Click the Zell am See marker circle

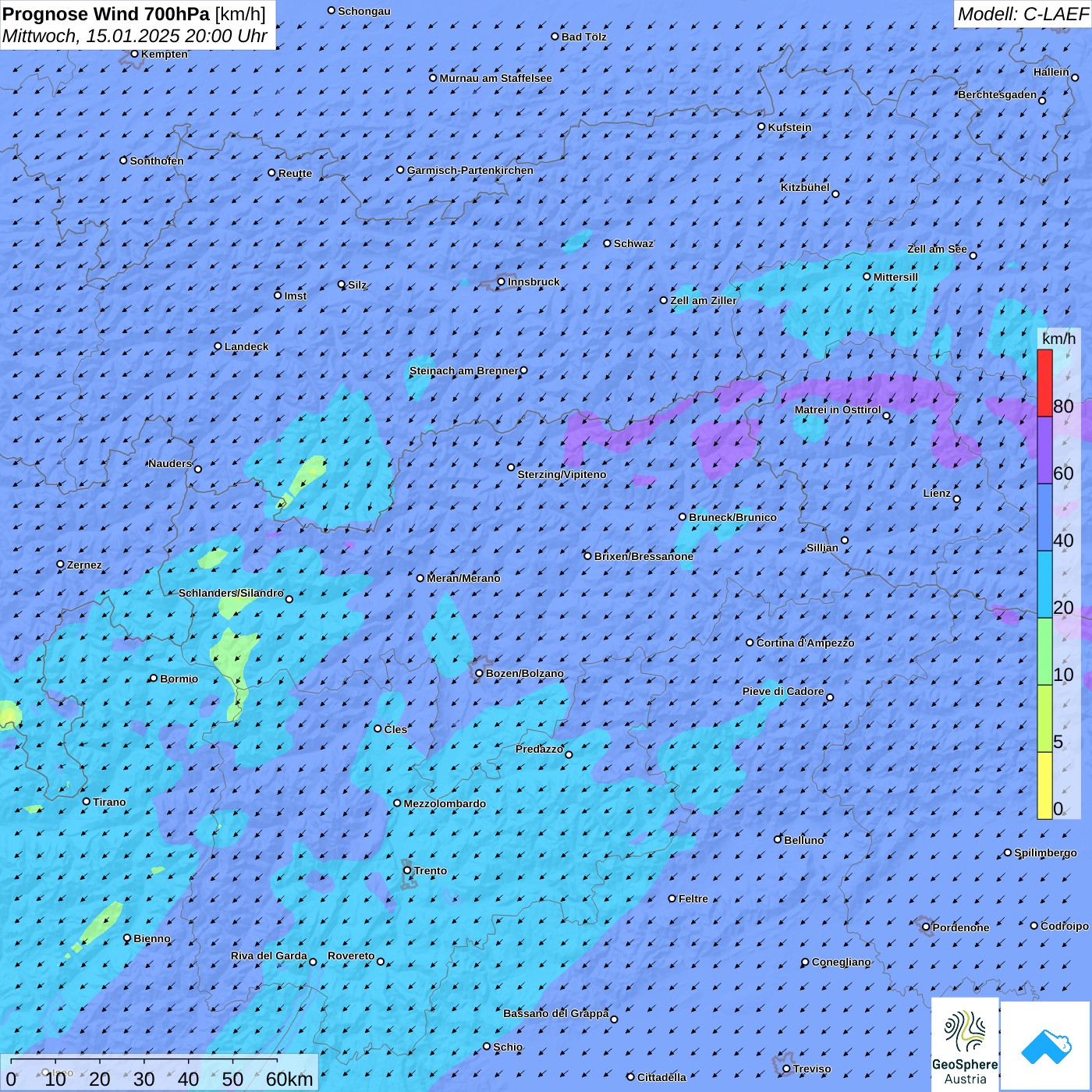coord(973,255)
